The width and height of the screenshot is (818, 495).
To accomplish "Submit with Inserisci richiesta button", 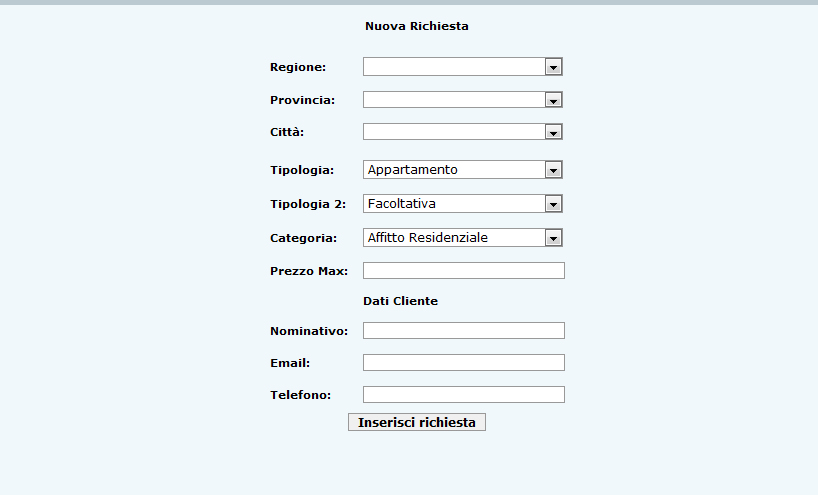I will click(x=417, y=422).
